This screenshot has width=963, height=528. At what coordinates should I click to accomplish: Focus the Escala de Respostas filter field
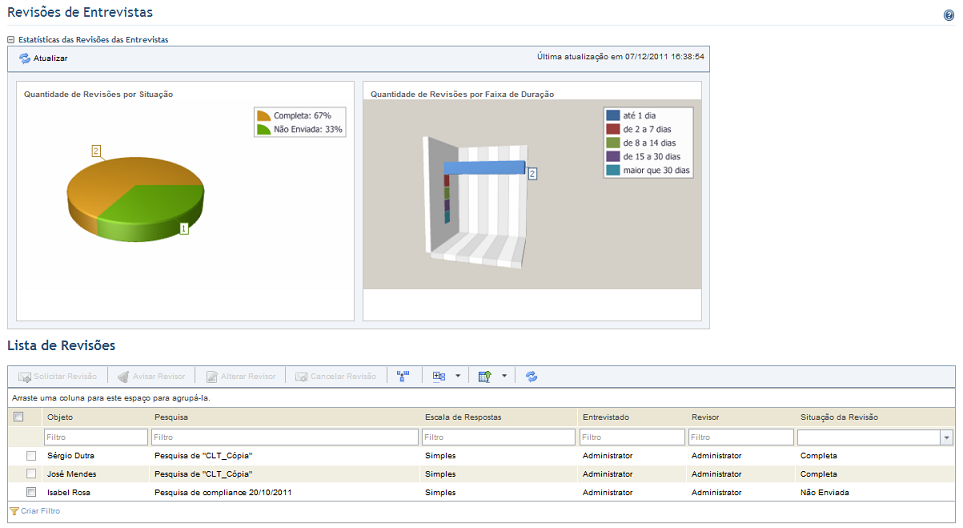point(499,437)
